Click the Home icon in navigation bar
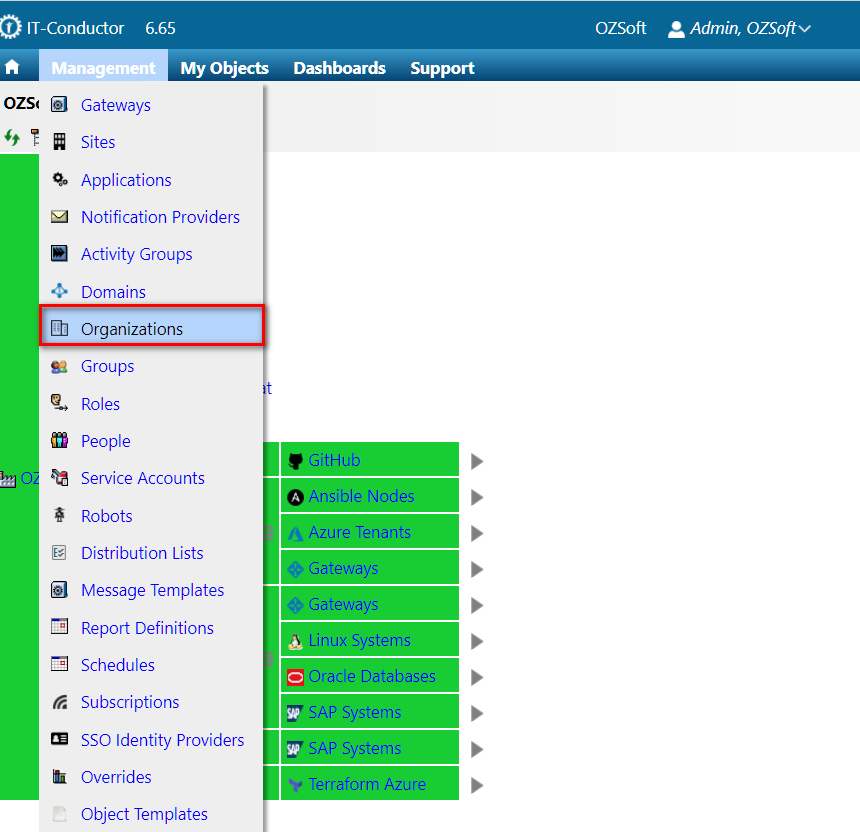This screenshot has height=832, width=860. coord(12,67)
